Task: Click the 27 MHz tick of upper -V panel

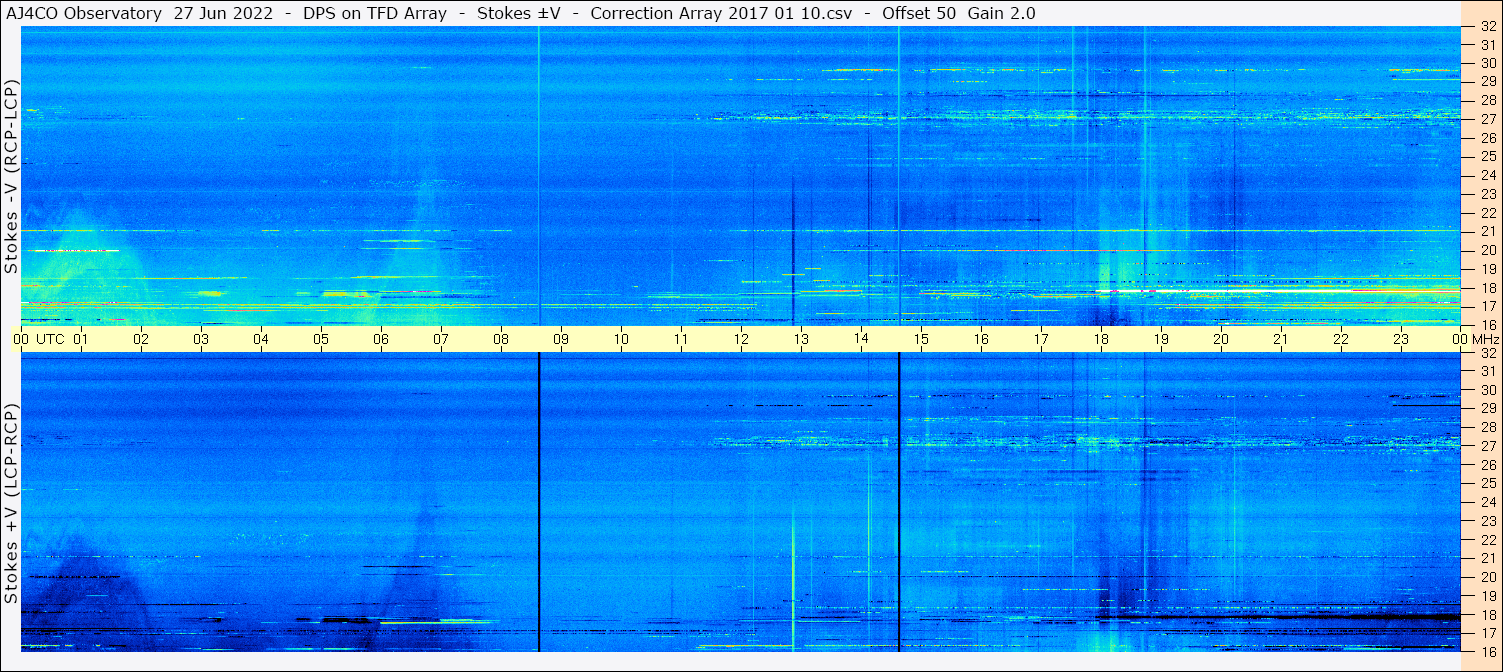Action: point(1487,119)
